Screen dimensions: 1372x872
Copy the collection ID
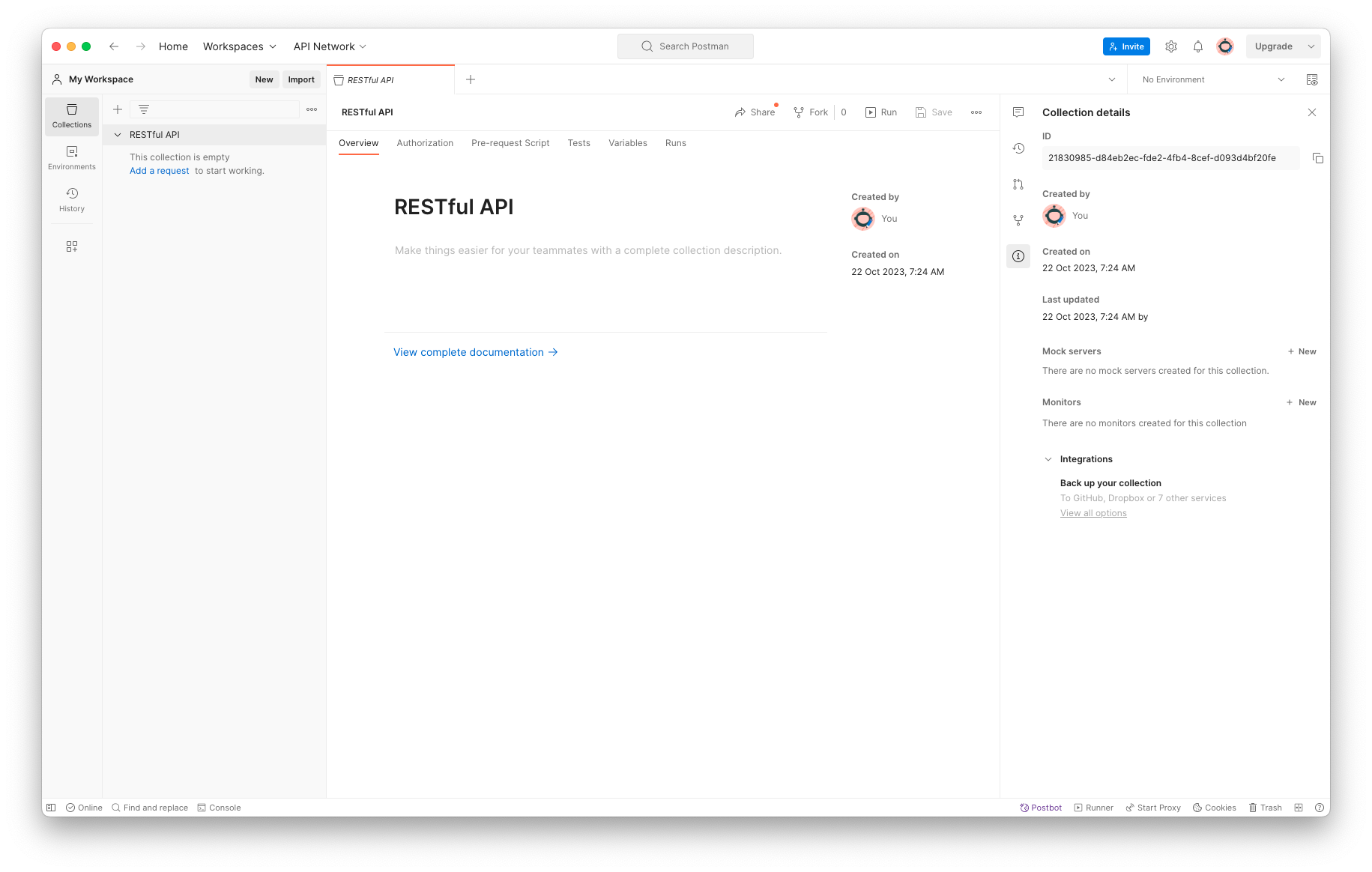(1318, 158)
